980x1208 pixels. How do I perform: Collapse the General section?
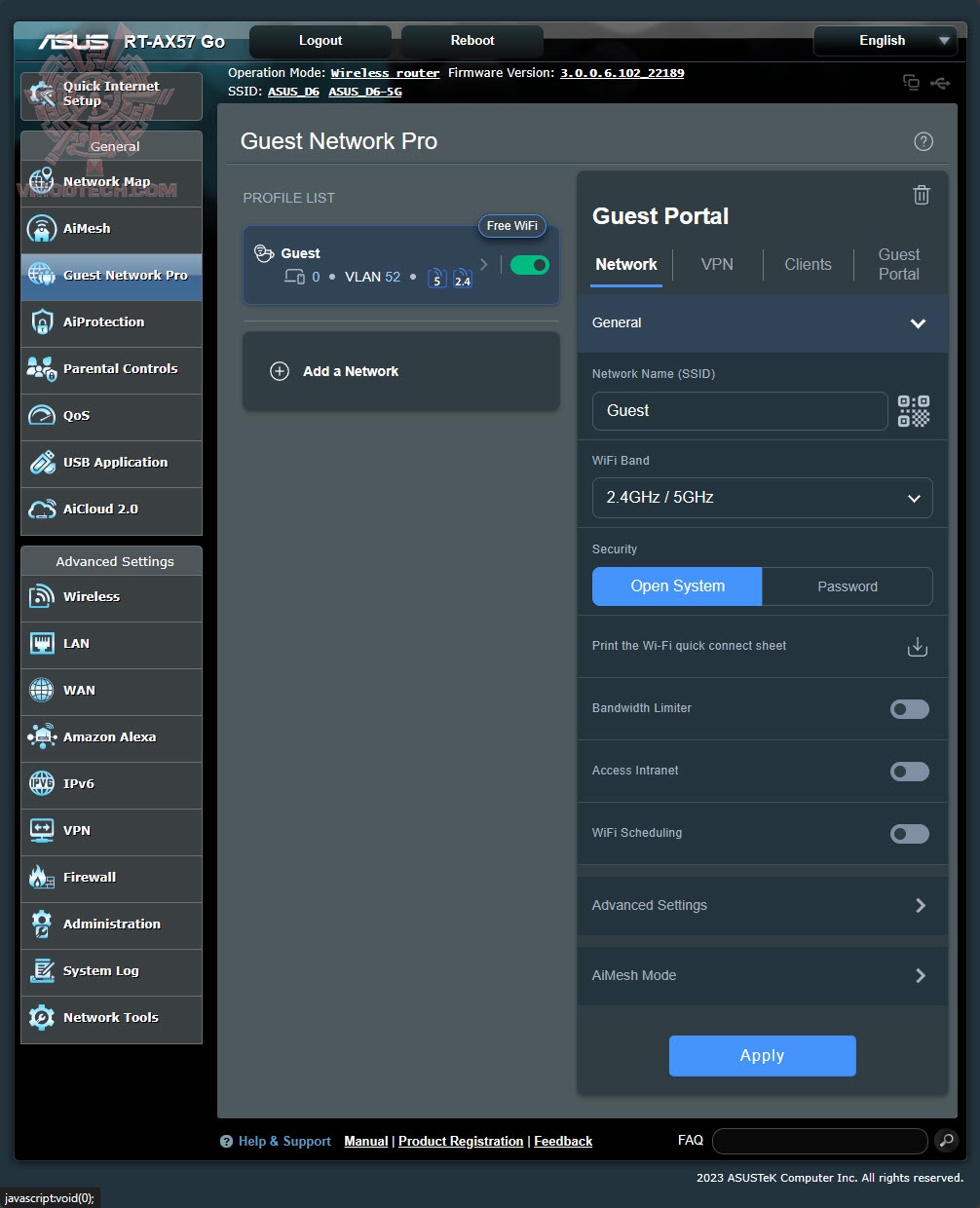[x=762, y=323]
